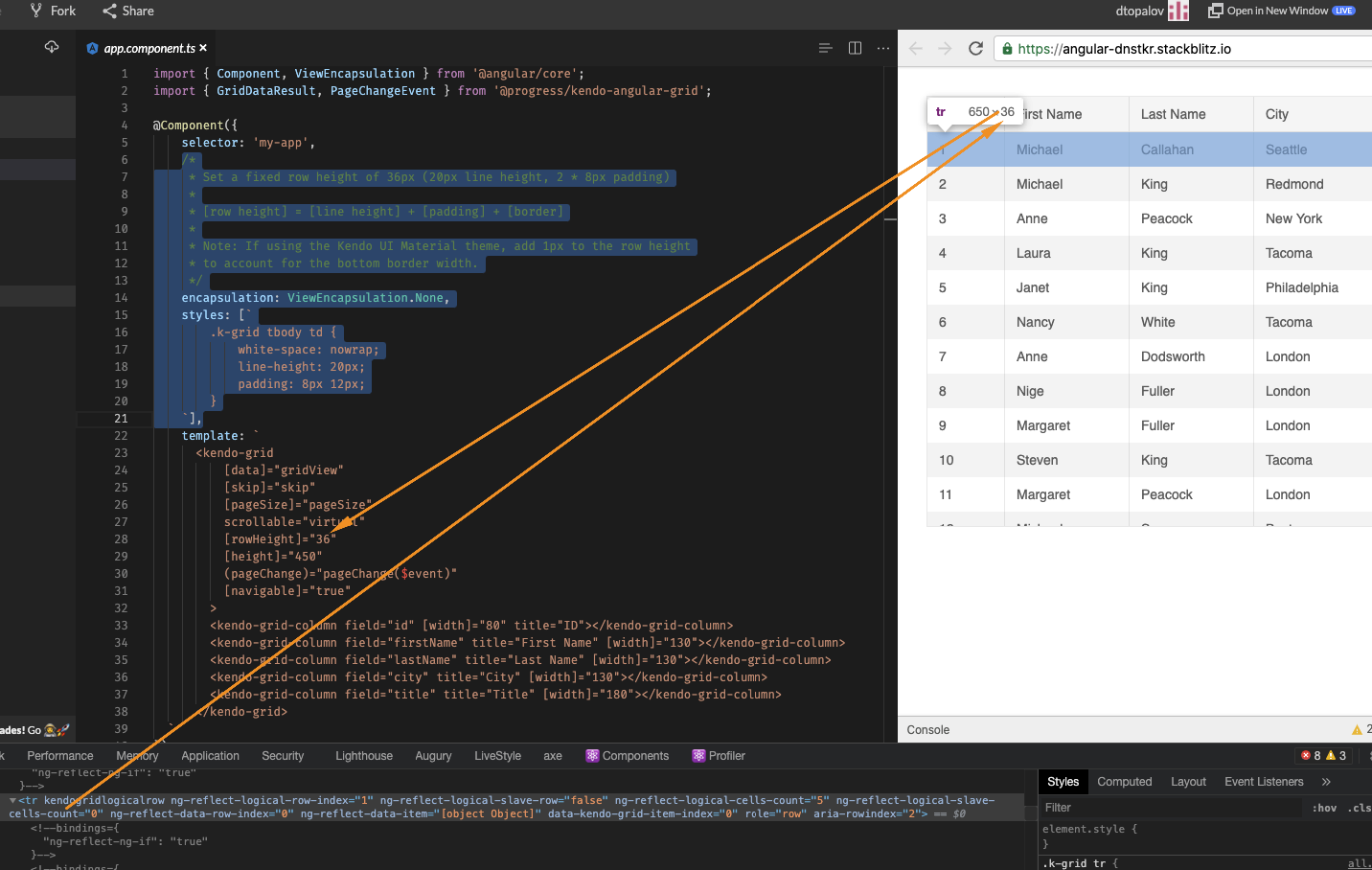This screenshot has height=870, width=1372.
Task: Click the React Components tab icon in DevTools
Action: [x=592, y=756]
